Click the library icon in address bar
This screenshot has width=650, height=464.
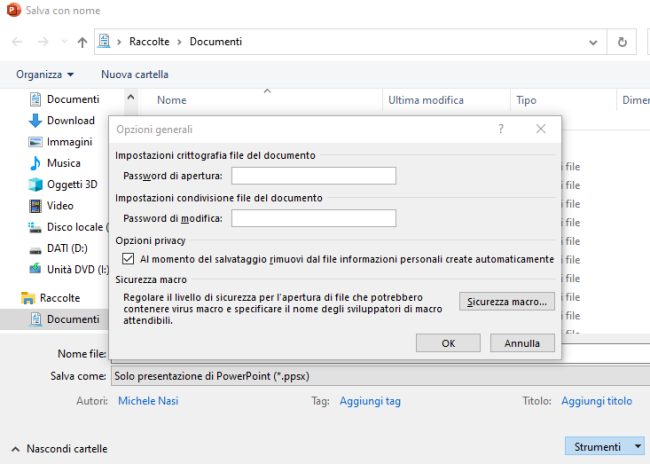pyautogui.click(x=104, y=41)
